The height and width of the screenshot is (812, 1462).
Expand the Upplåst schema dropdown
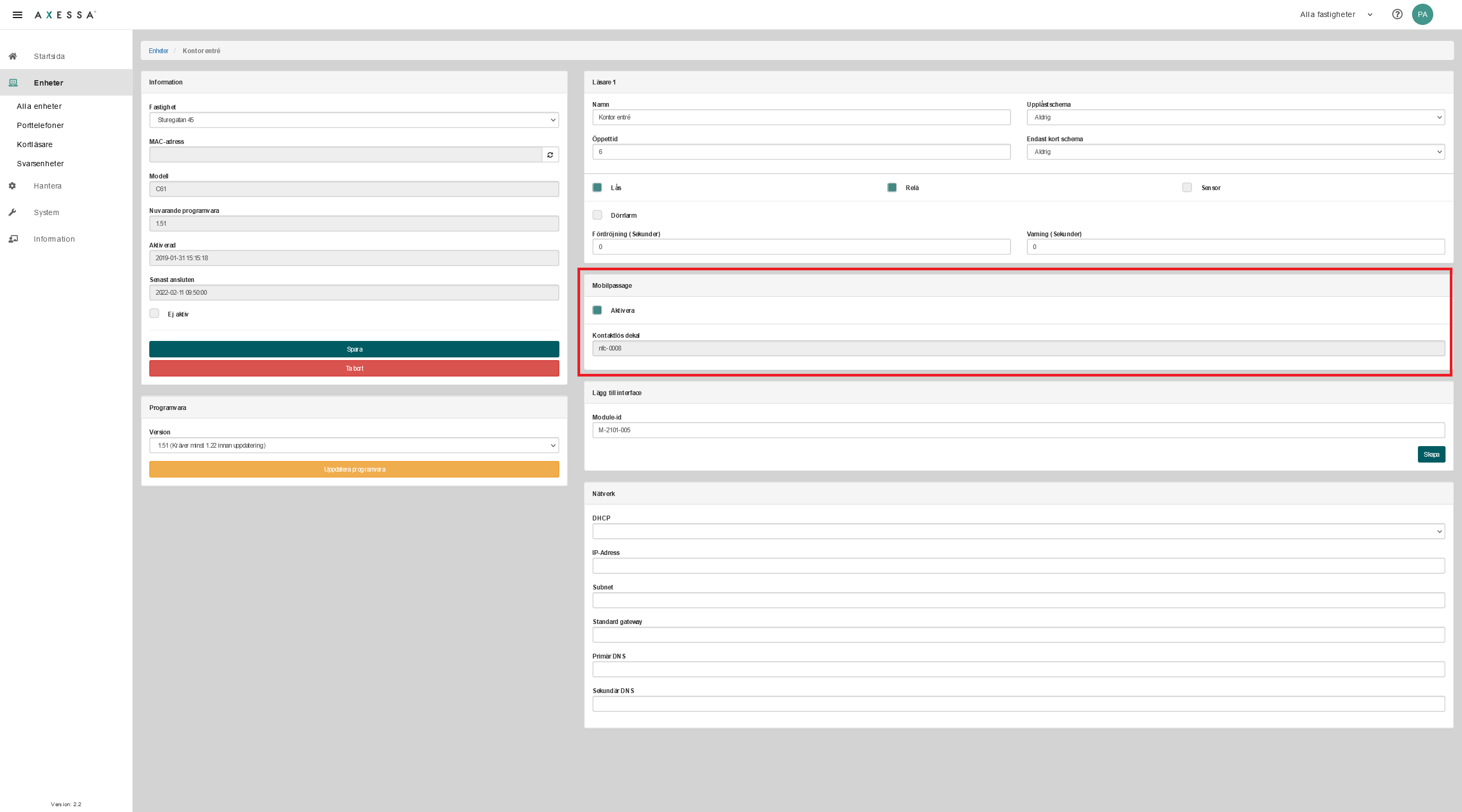(x=1235, y=117)
